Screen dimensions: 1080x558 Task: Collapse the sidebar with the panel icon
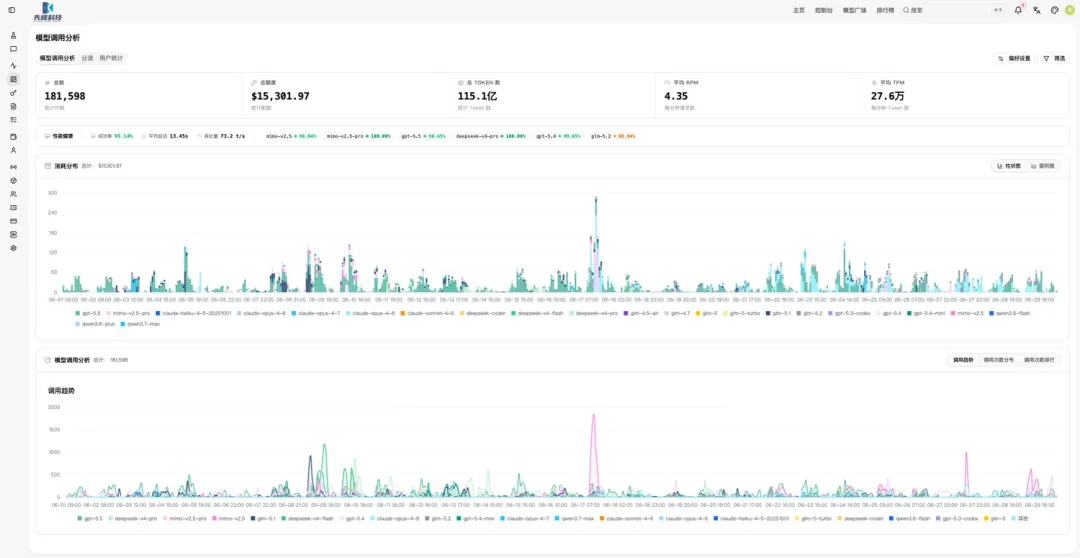click(x=12, y=10)
